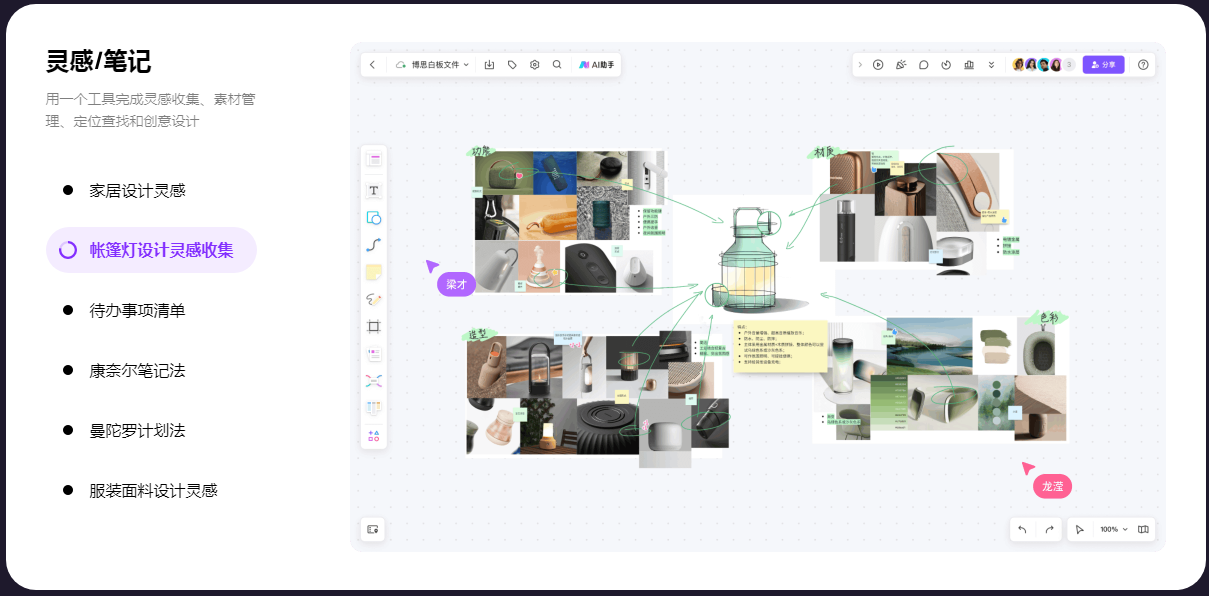Choose the pen drawing tool
The image size is (1209, 596).
coord(374,299)
